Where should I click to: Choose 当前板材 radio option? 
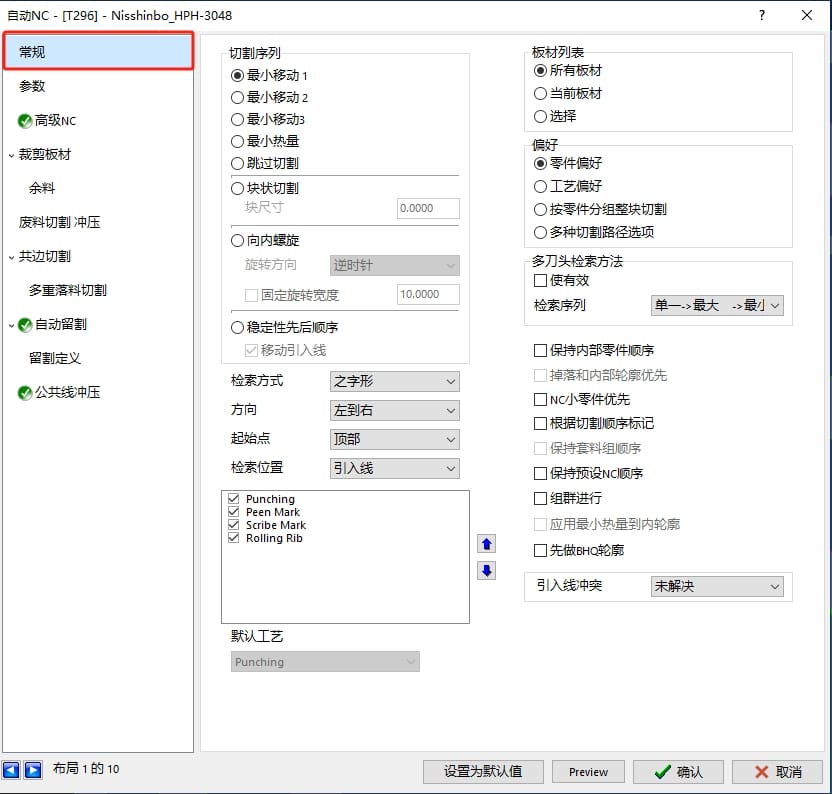click(x=541, y=93)
